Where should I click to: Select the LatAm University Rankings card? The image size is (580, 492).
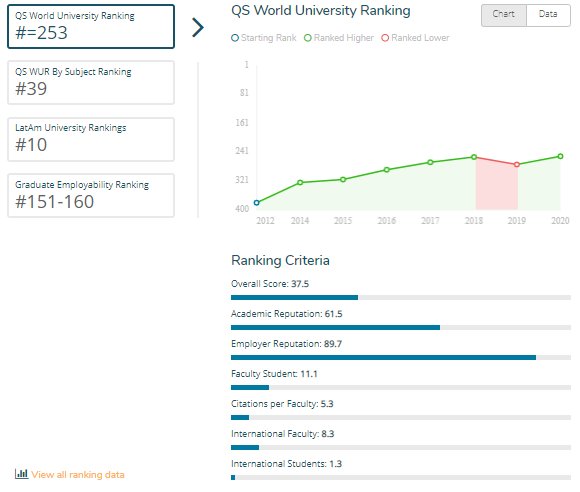click(91, 139)
